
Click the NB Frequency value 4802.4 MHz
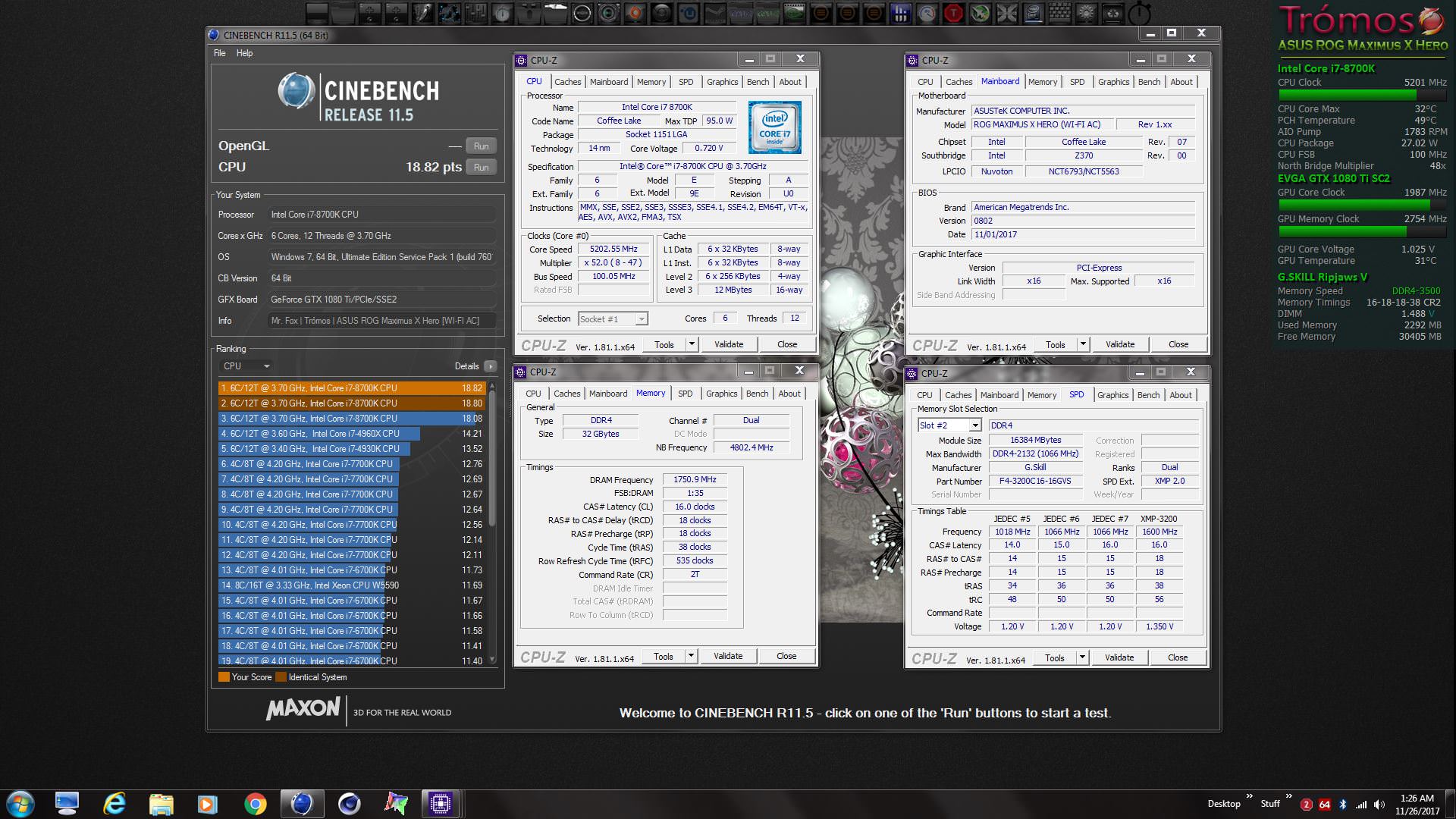point(751,448)
